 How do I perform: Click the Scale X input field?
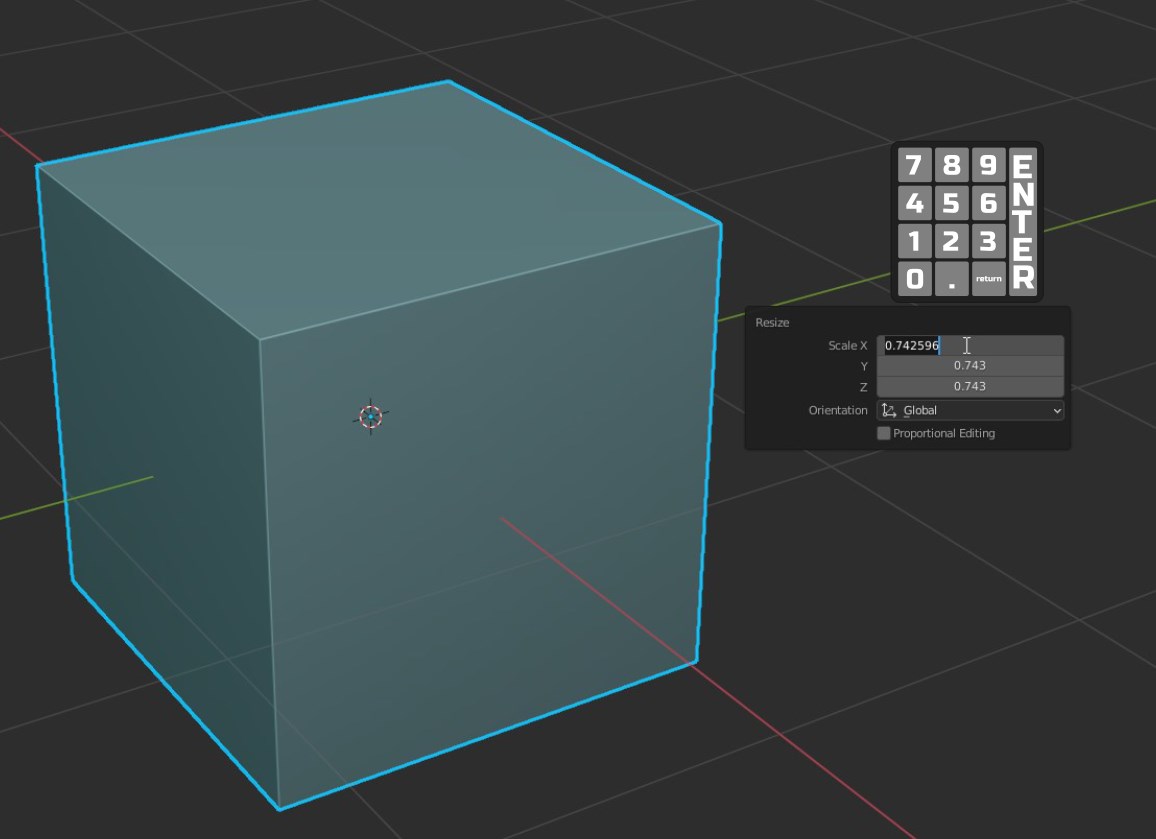[x=970, y=345]
